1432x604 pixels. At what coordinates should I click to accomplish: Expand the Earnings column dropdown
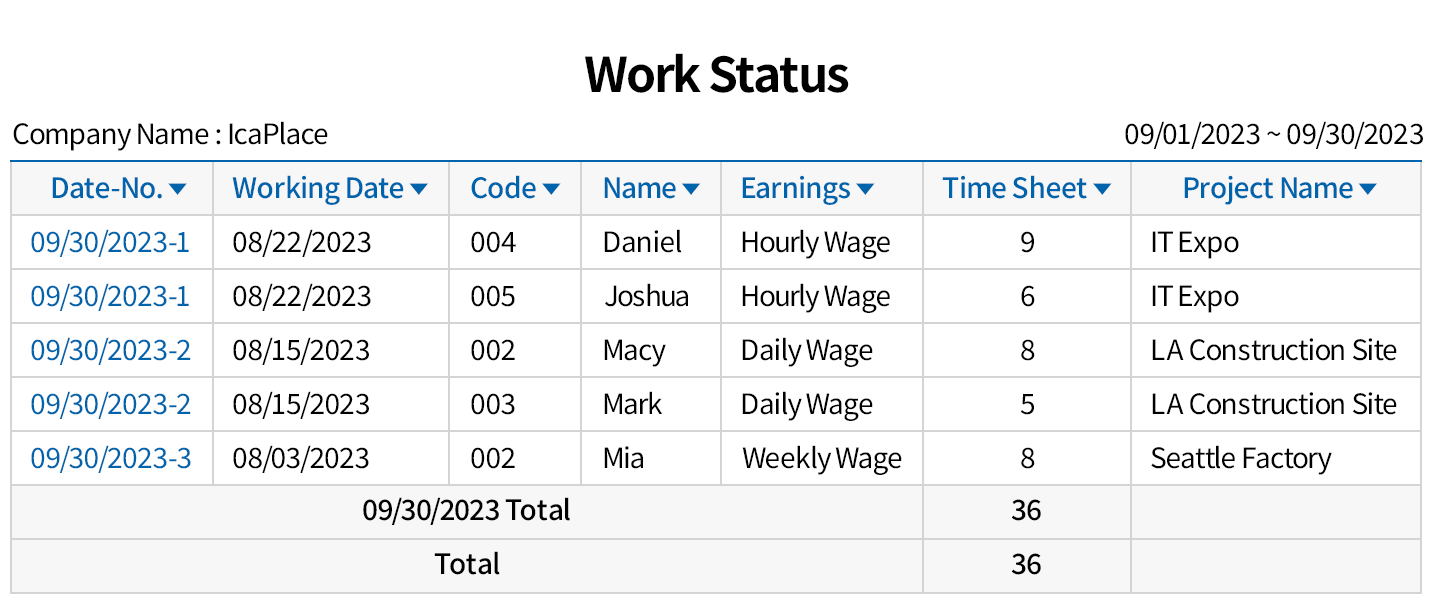pyautogui.click(x=866, y=189)
